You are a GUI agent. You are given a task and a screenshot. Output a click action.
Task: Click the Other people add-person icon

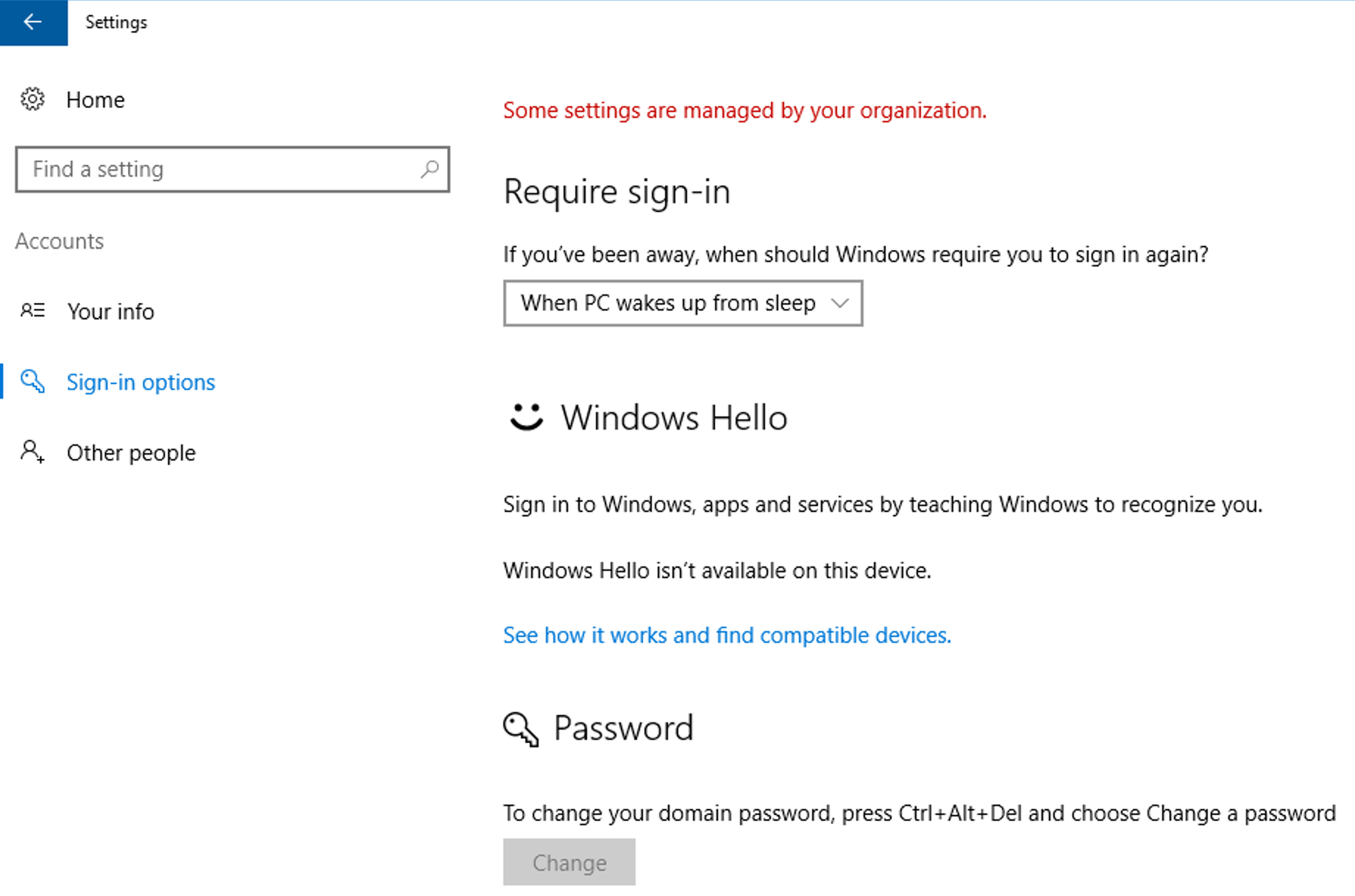pos(32,452)
